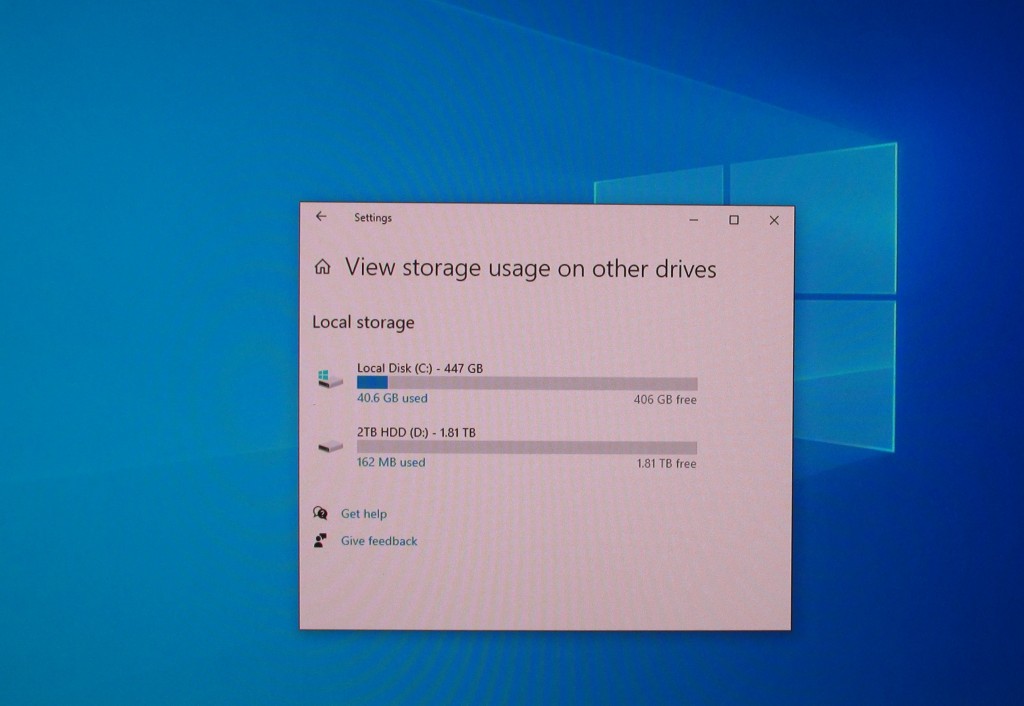The width and height of the screenshot is (1024, 706).
Task: Click 'View storage usage on other drives' title
Action: coord(530,268)
